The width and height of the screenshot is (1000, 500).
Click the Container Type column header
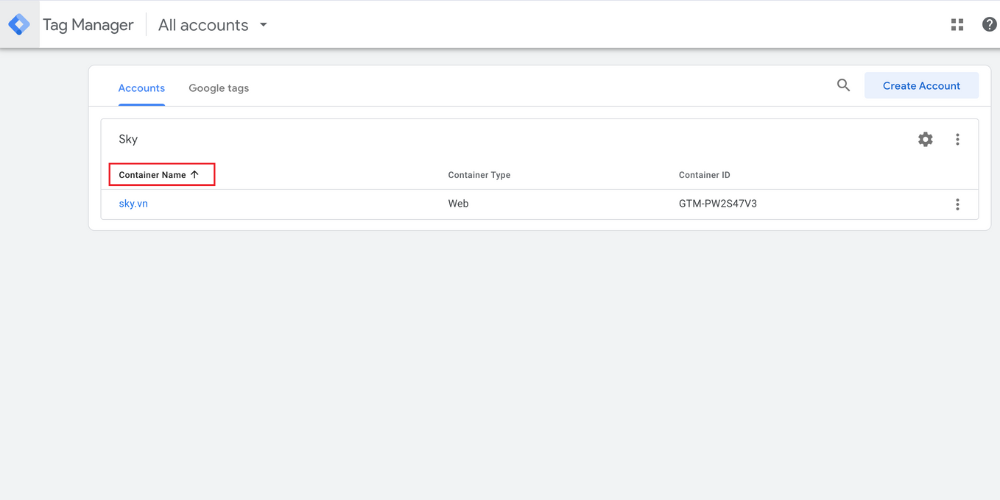pyautogui.click(x=479, y=175)
